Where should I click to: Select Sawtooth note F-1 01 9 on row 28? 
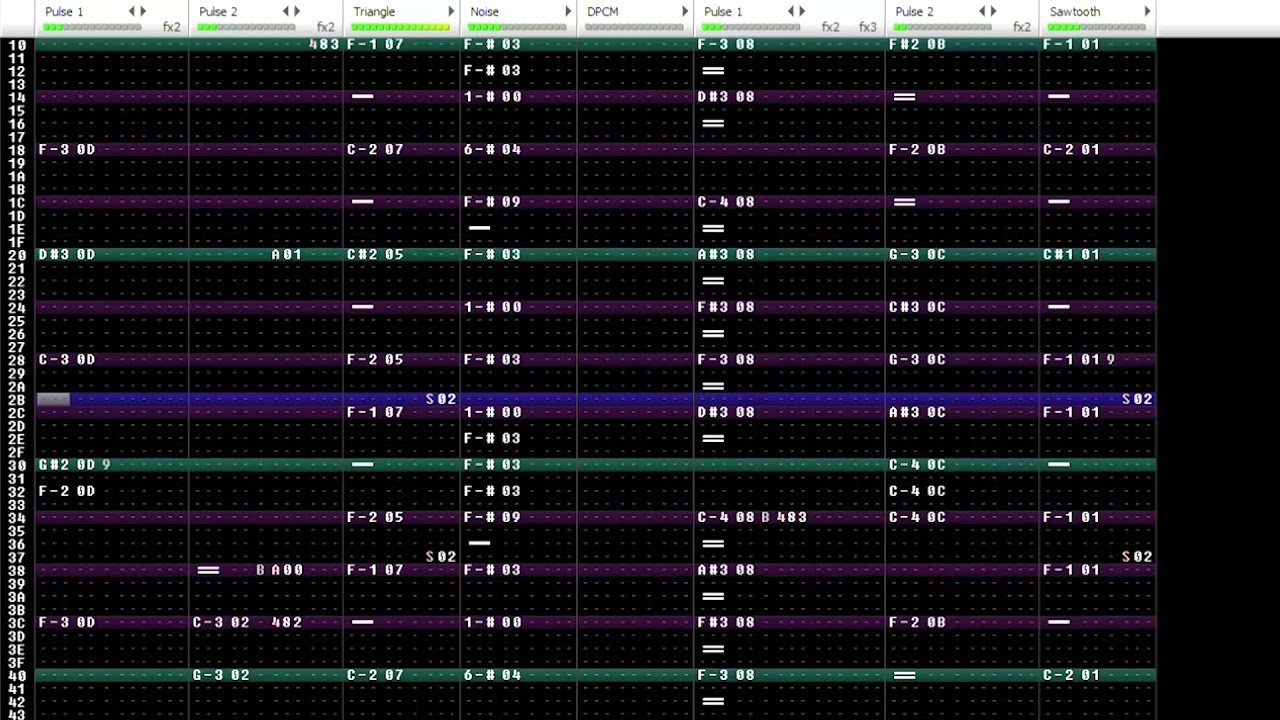tap(1079, 360)
